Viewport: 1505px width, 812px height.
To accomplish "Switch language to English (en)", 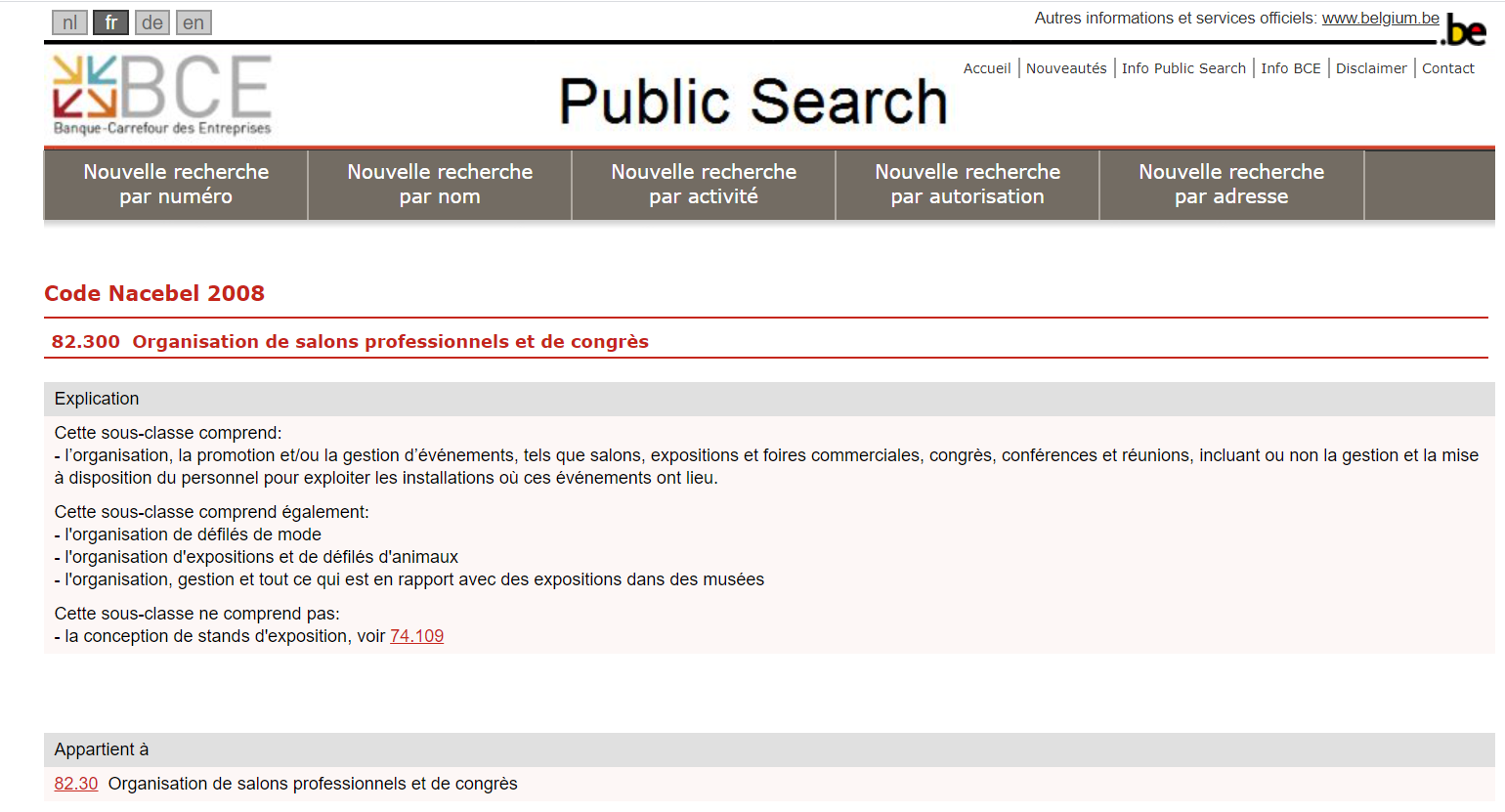I will tap(193, 22).
